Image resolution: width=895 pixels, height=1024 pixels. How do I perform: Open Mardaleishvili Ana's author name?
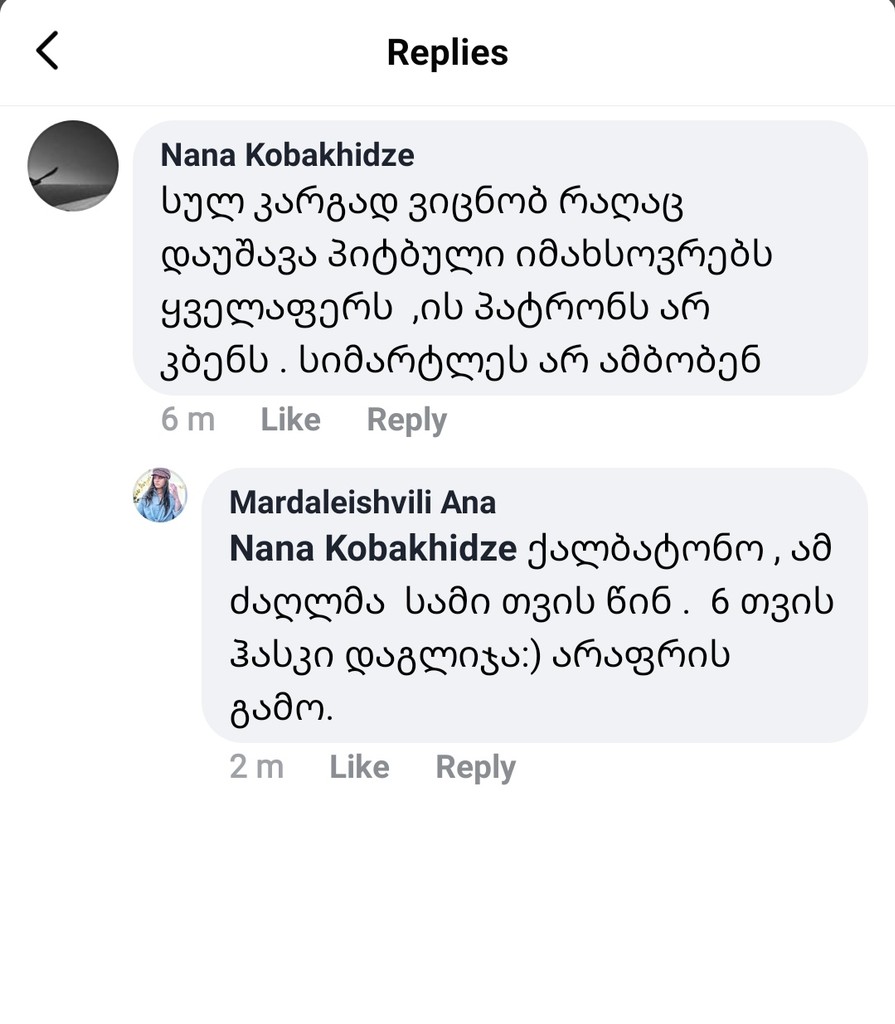(362, 502)
